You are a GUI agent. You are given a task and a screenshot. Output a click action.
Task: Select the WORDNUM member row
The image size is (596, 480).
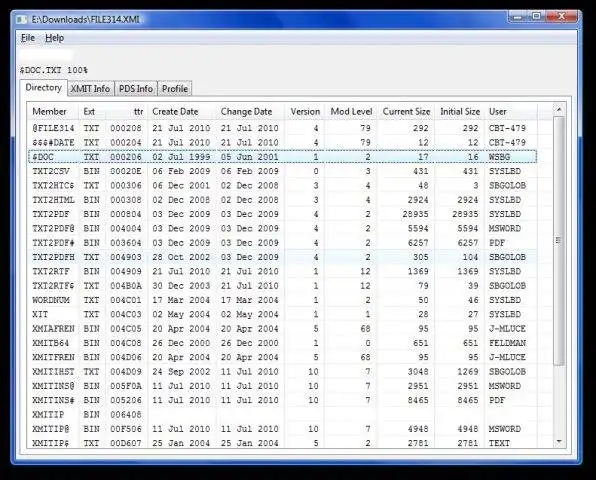tap(282, 300)
